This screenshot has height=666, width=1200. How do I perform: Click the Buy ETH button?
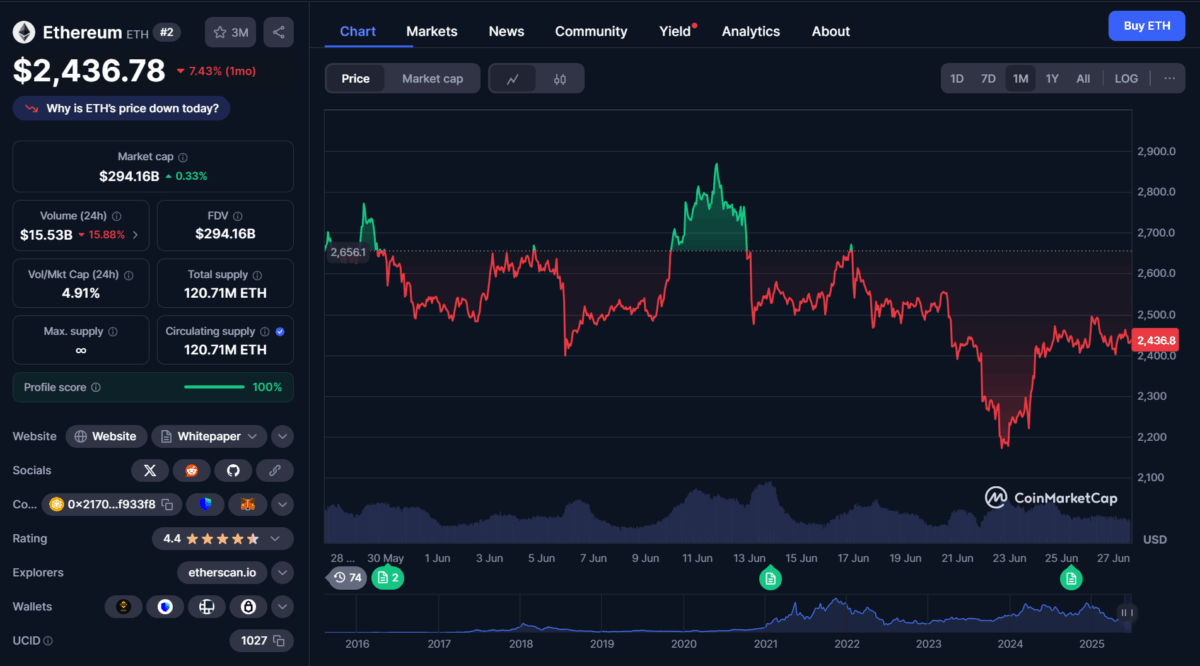point(1146,26)
